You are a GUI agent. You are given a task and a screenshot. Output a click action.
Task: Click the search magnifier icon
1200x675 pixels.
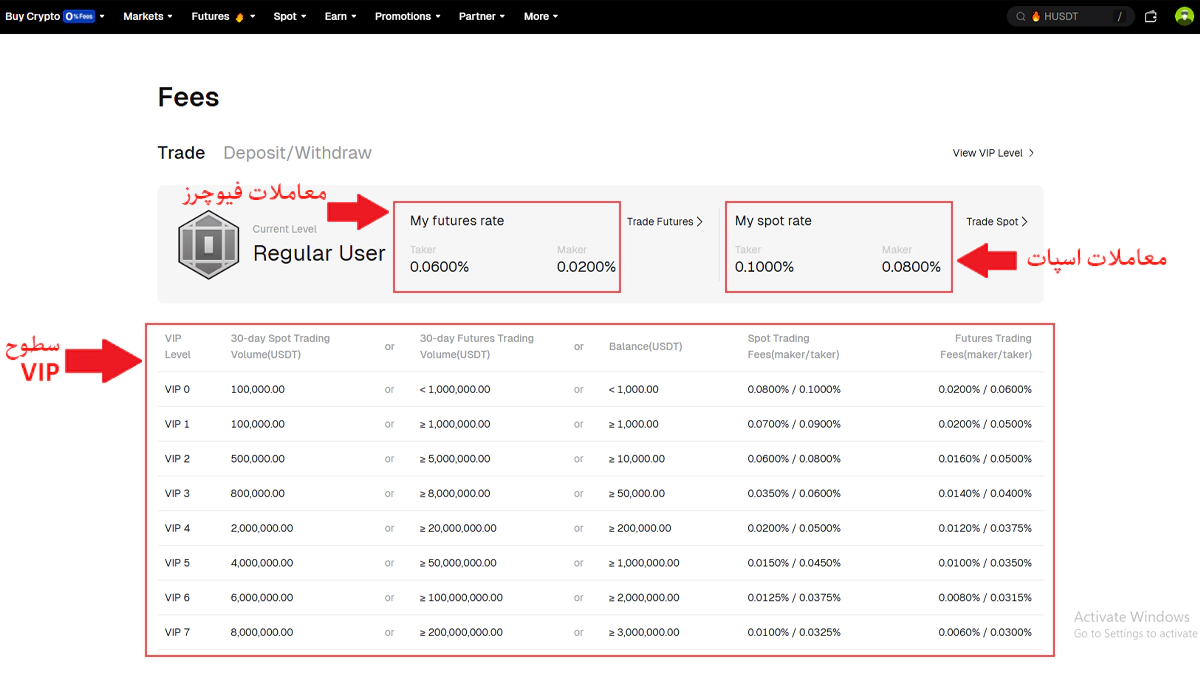tap(1020, 17)
